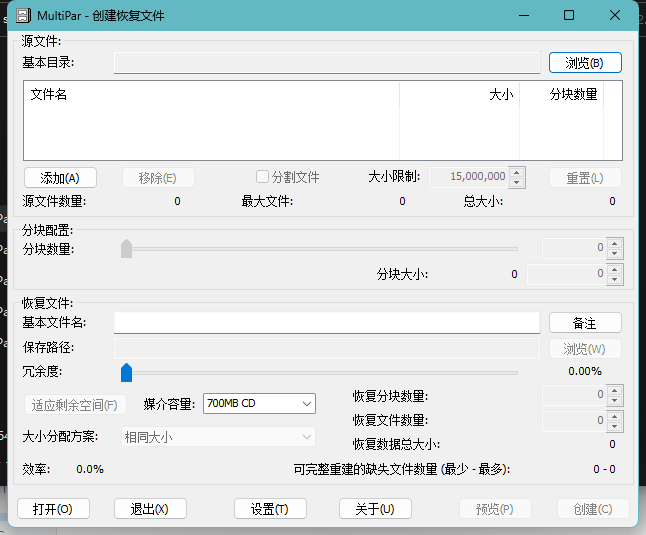Screen dimensions: 646x535
Task: Close the MultiPar window
Action: (615, 16)
